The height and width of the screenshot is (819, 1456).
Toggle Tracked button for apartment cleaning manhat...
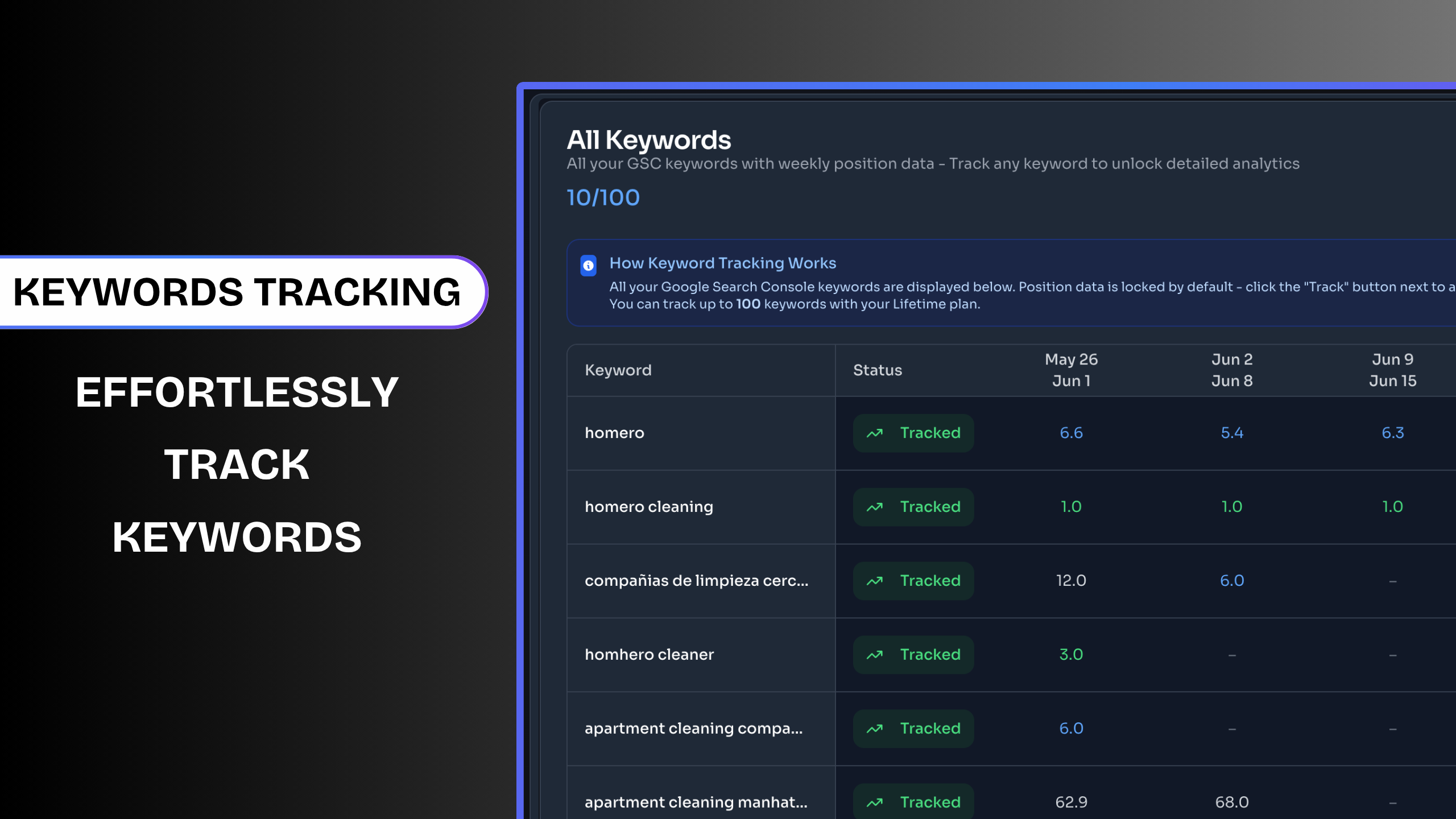[913, 801]
